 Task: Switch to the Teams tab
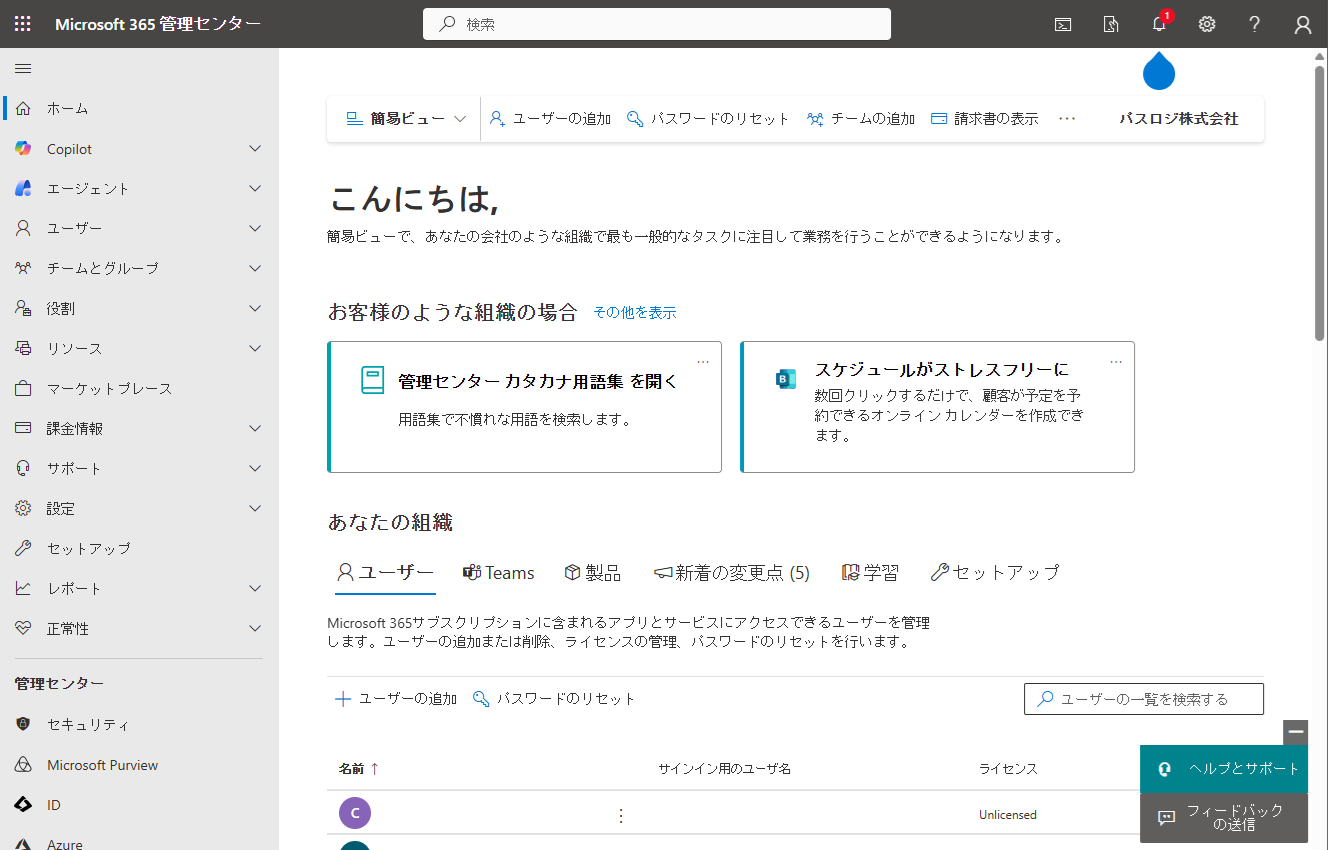tap(498, 573)
